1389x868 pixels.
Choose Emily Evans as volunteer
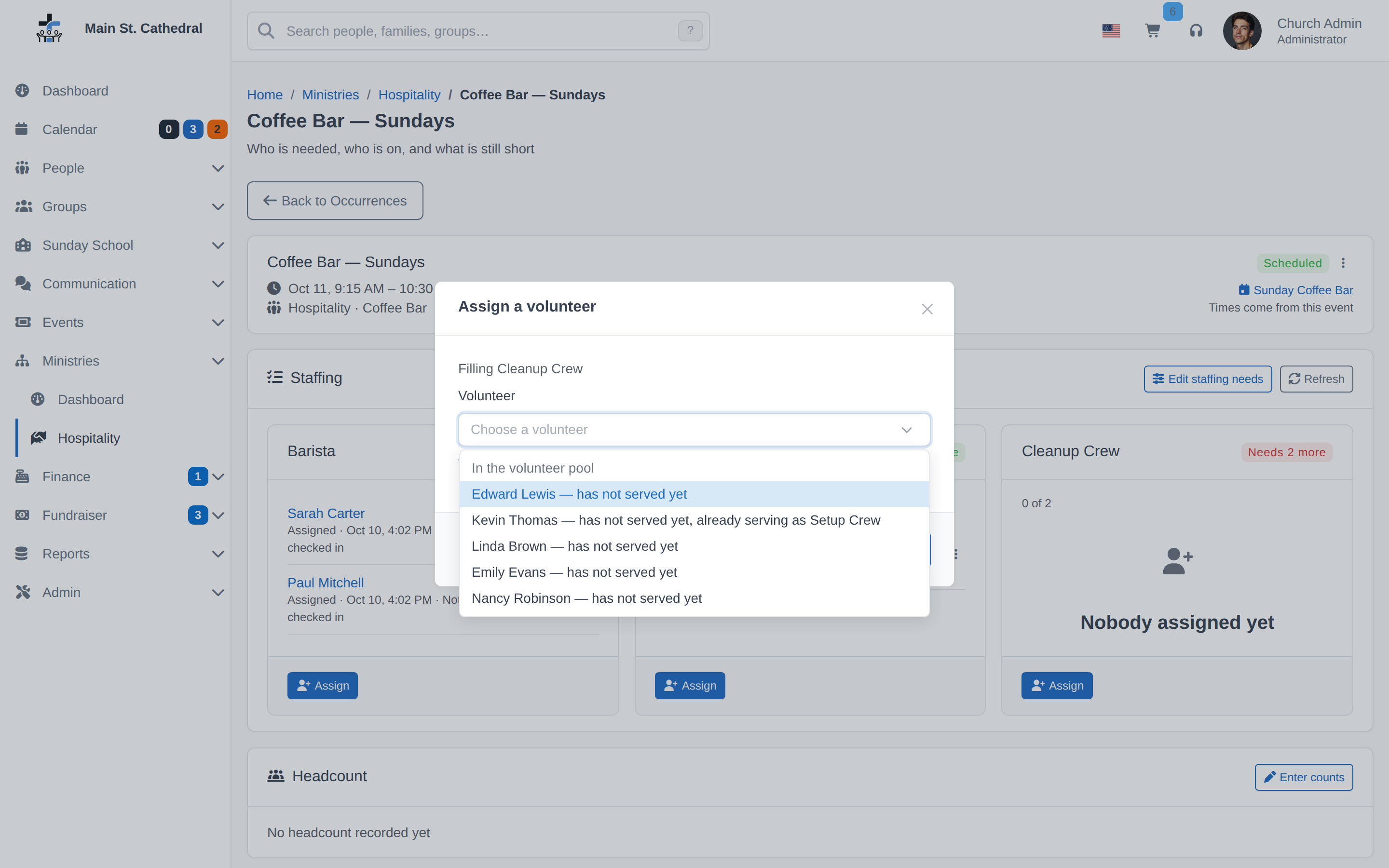tap(694, 572)
